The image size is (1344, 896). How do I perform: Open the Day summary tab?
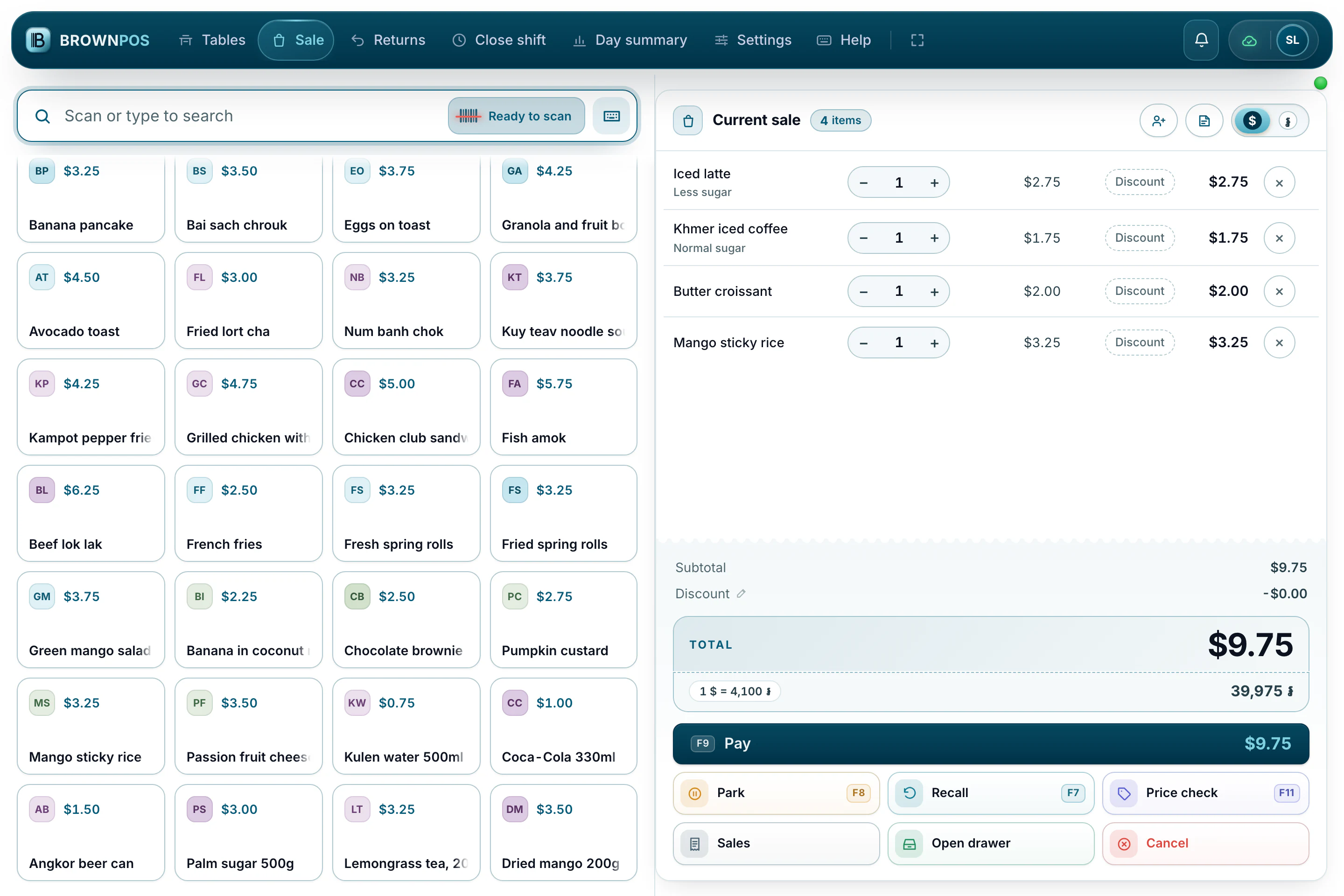click(x=630, y=40)
